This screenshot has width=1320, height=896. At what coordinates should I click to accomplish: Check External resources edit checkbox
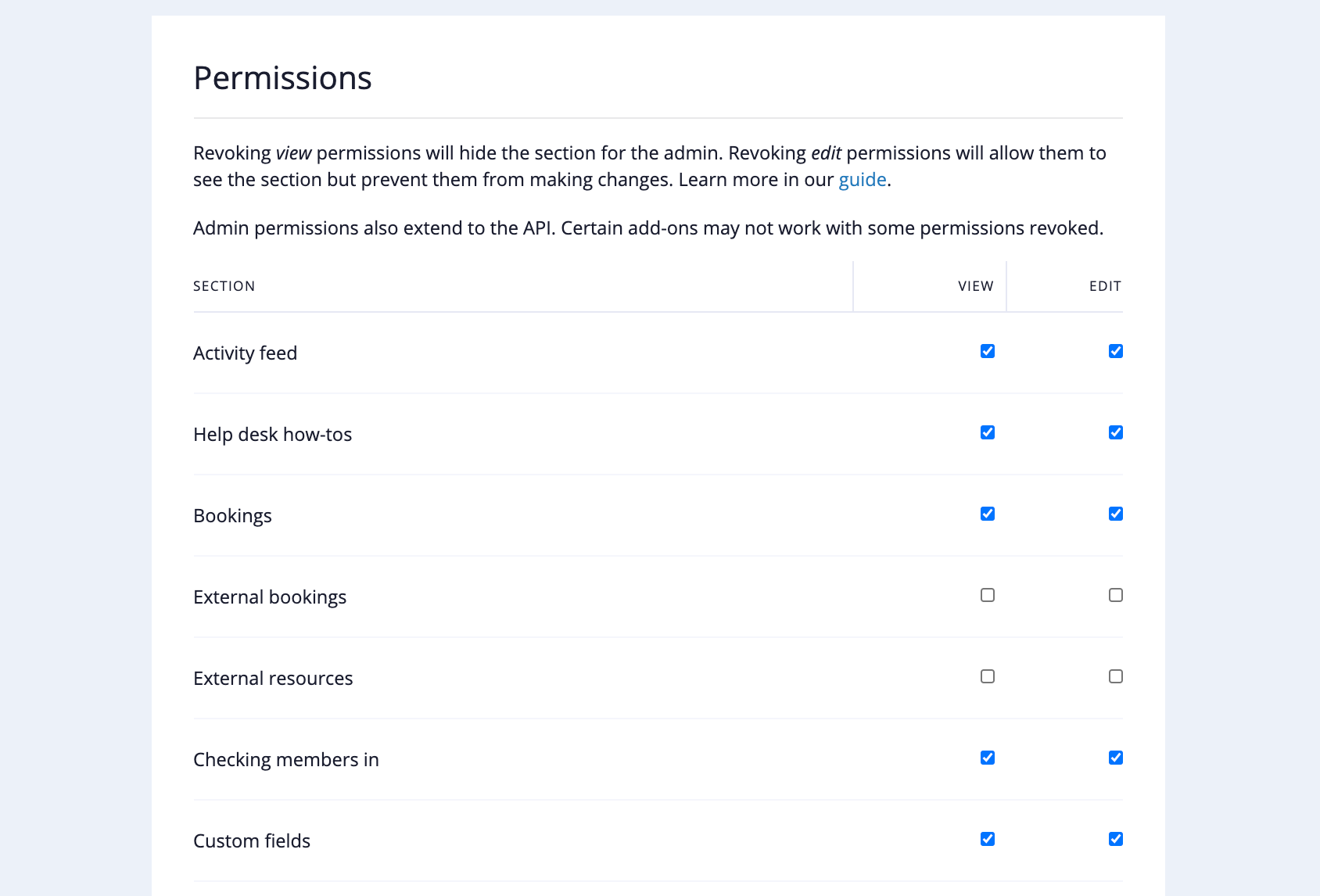click(1116, 676)
